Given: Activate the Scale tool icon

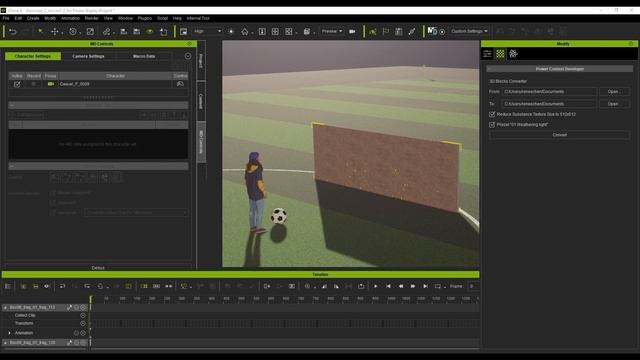Looking at the screenshot, I should [90, 31].
